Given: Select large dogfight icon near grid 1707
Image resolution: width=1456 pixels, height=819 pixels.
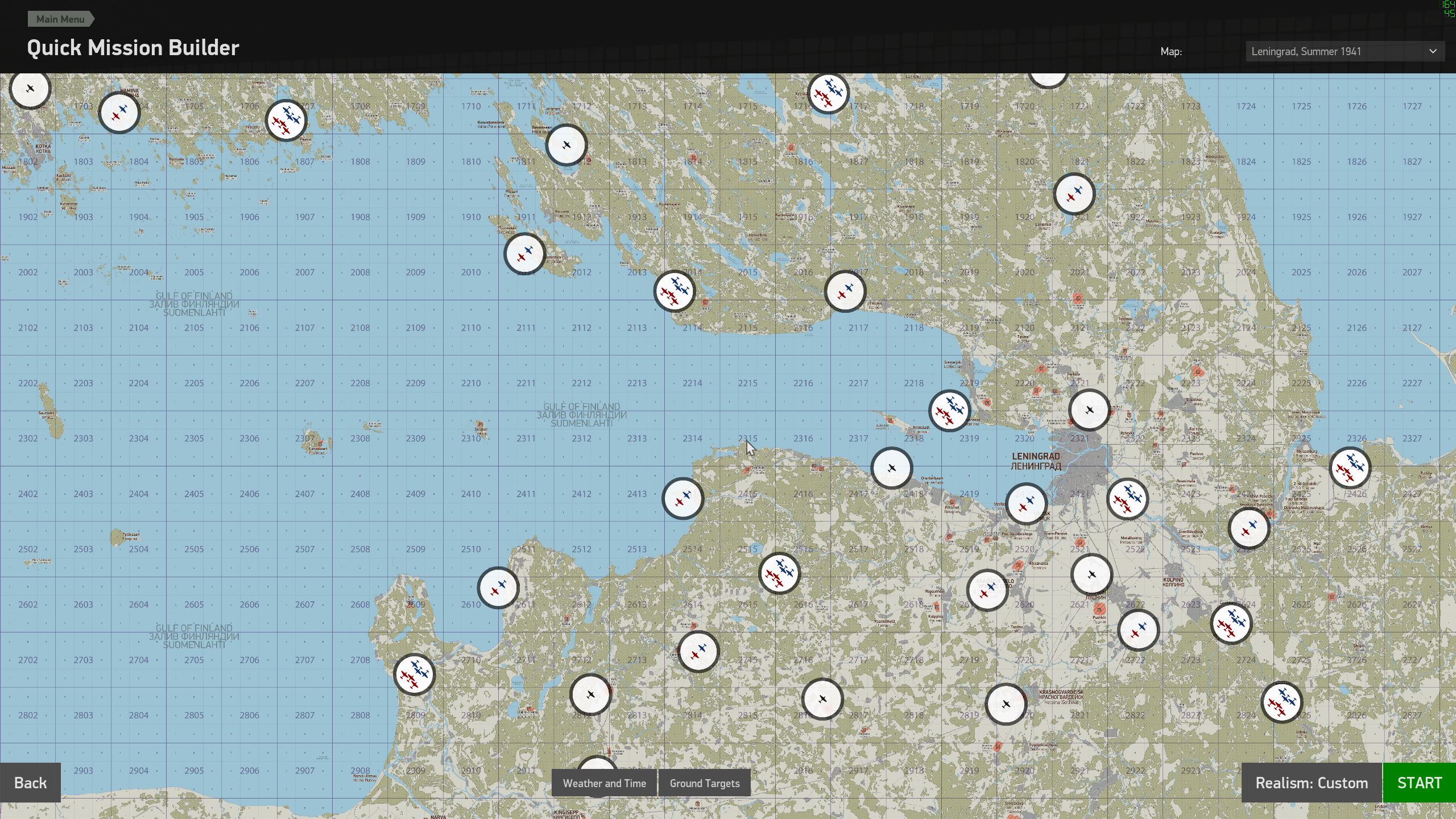Looking at the screenshot, I should [x=286, y=120].
